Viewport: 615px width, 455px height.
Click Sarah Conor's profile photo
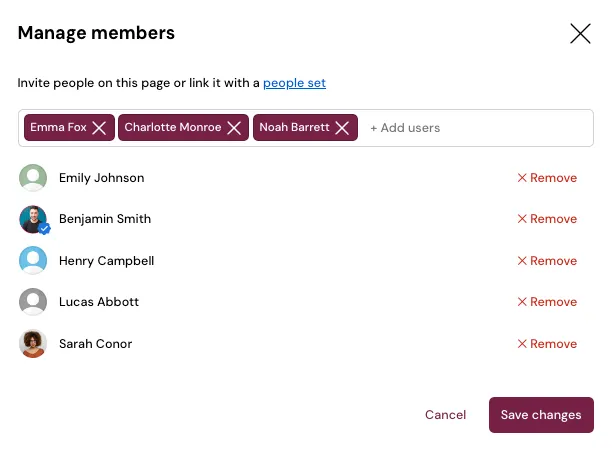click(33, 344)
